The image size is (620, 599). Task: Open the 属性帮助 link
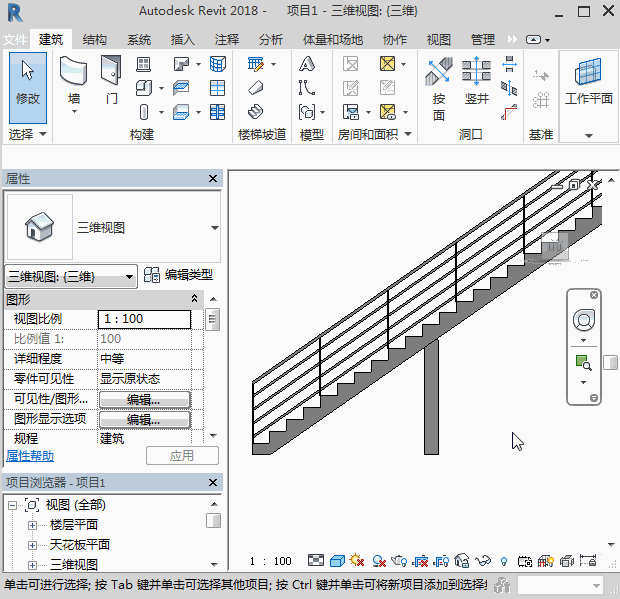(x=32, y=455)
